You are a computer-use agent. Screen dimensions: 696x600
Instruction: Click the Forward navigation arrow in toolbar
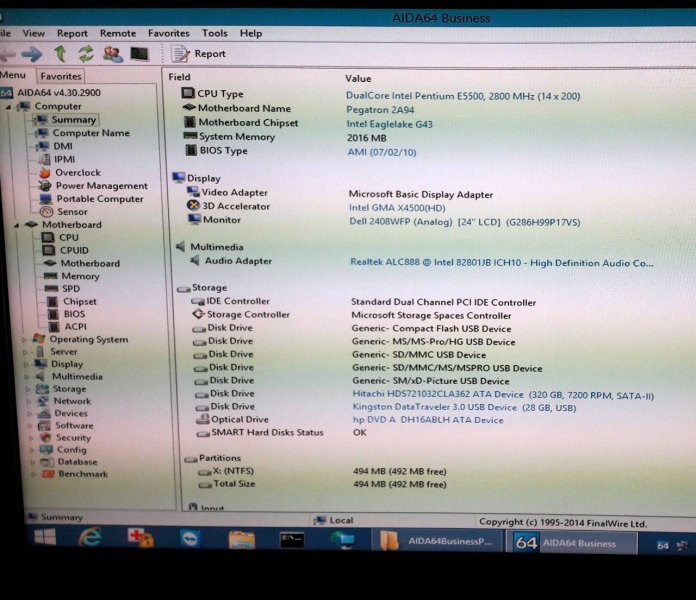point(32,54)
